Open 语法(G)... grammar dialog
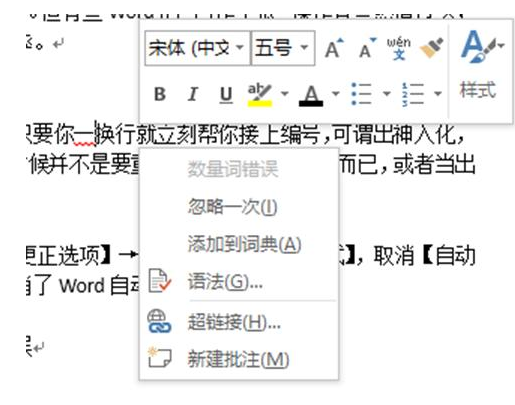 pyautogui.click(x=239, y=282)
